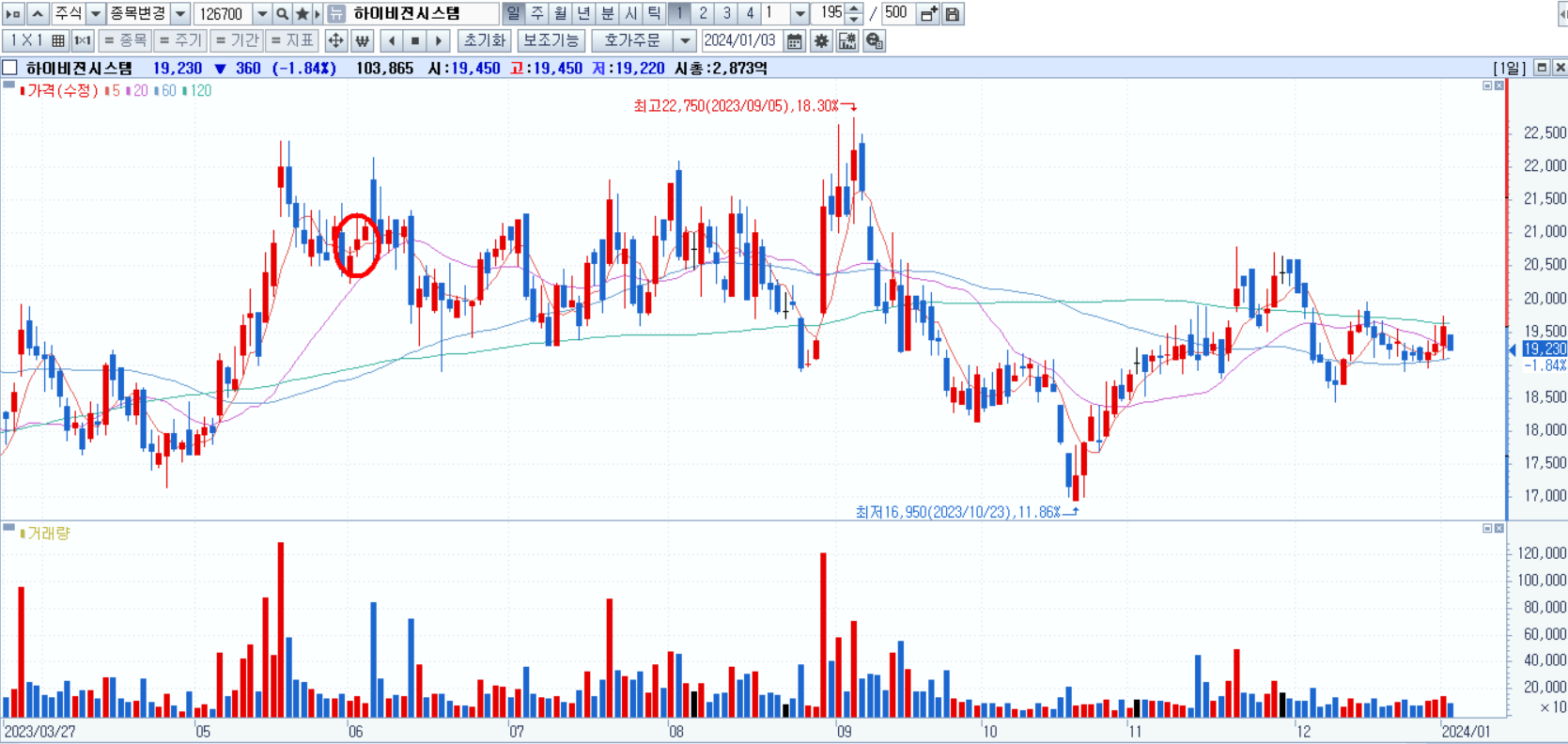
Task: Click the 120-day moving average legend
Action: pos(196,90)
